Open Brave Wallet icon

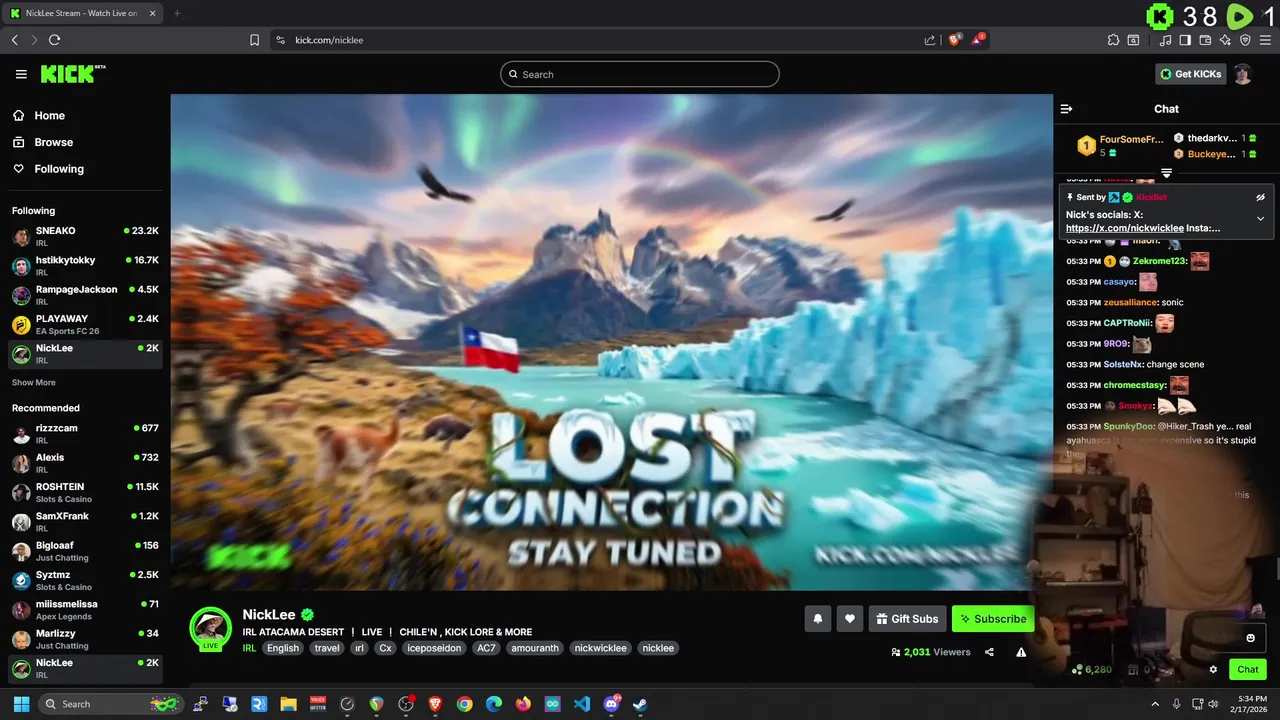tap(1205, 40)
